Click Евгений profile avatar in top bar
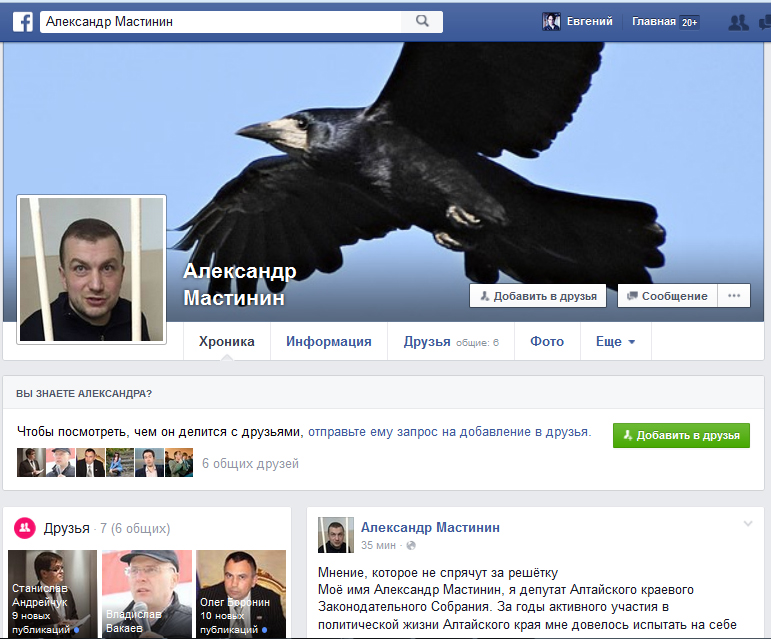 (551, 22)
